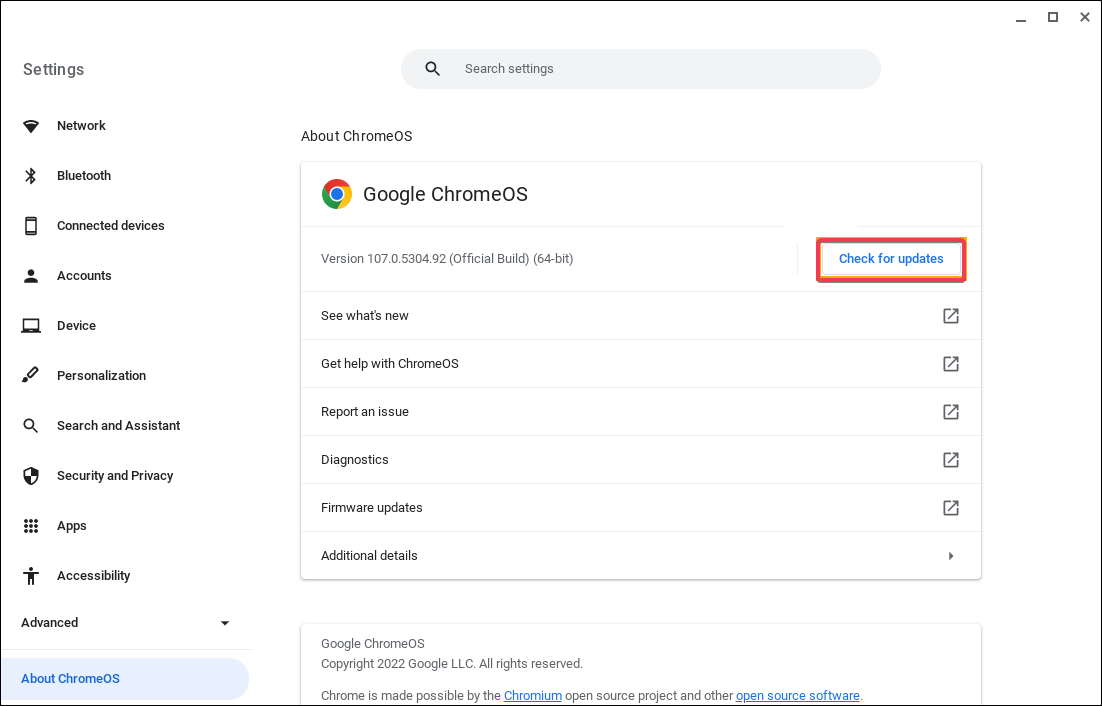Open the open source software link
This screenshot has height=706, width=1102.
(x=798, y=695)
